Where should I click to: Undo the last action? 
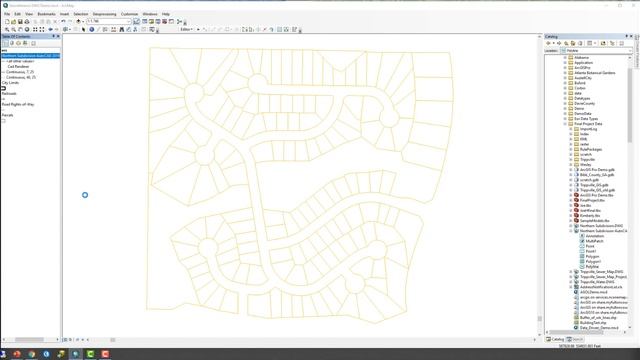[x=63, y=22]
